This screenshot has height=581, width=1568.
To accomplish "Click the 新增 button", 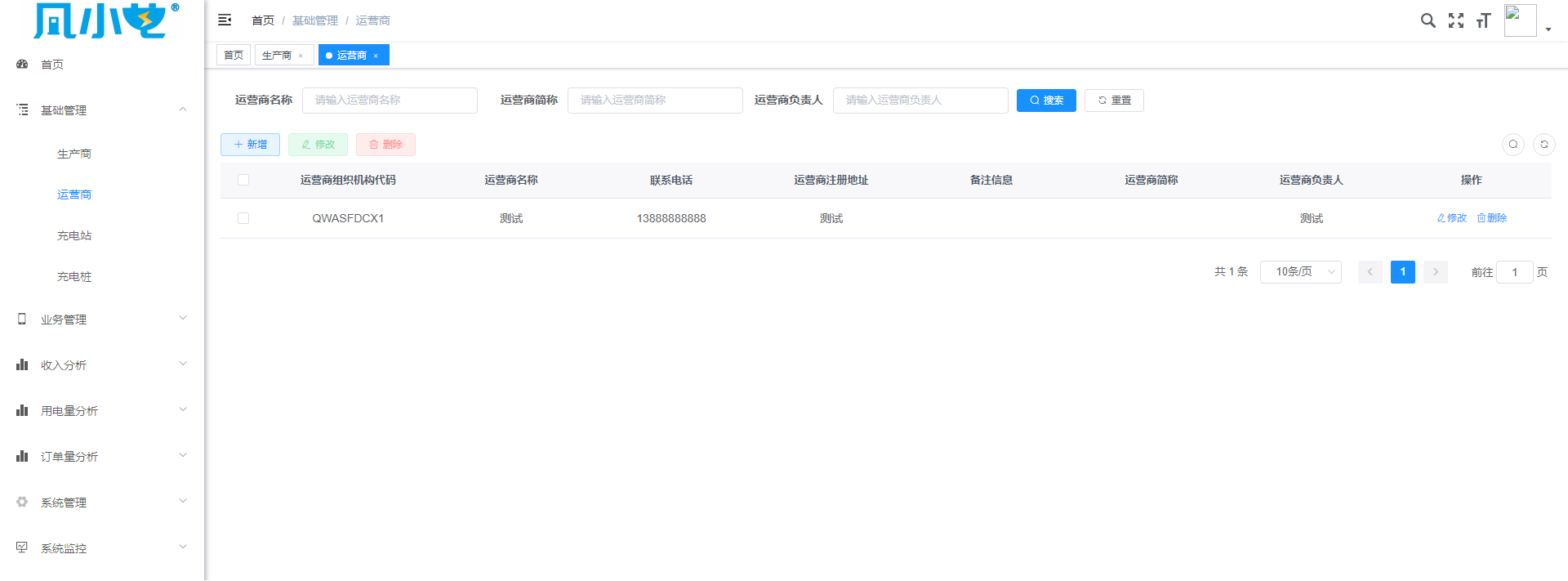I will click(250, 145).
